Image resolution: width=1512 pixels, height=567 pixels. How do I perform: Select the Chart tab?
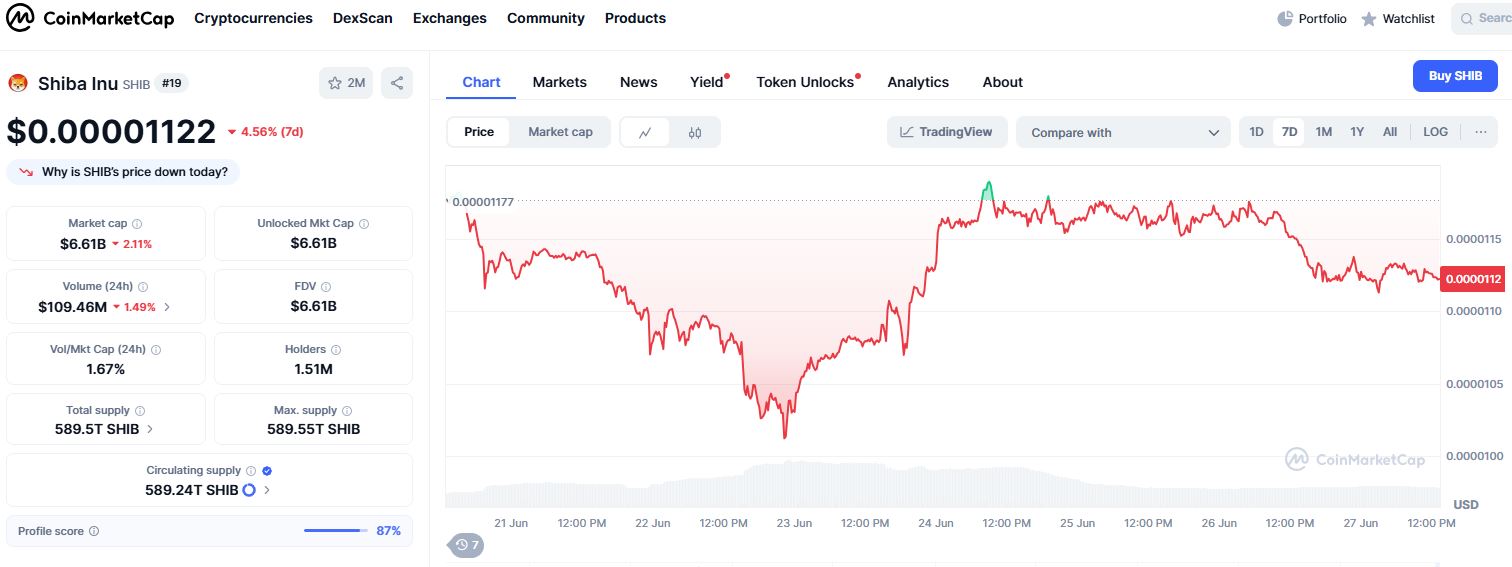481,82
